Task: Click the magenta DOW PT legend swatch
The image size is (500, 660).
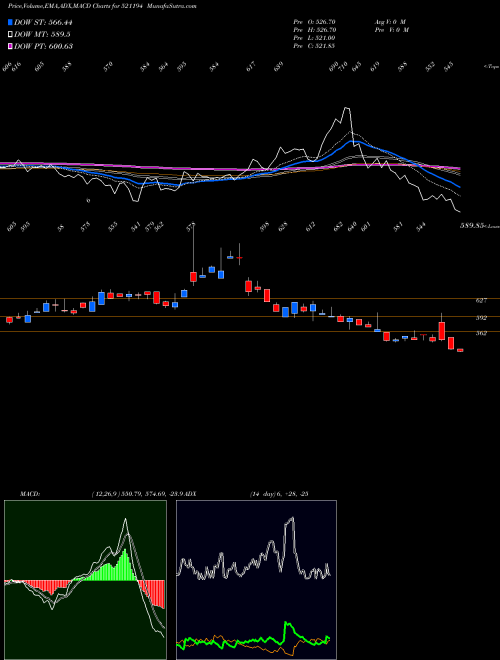Action: (11, 46)
